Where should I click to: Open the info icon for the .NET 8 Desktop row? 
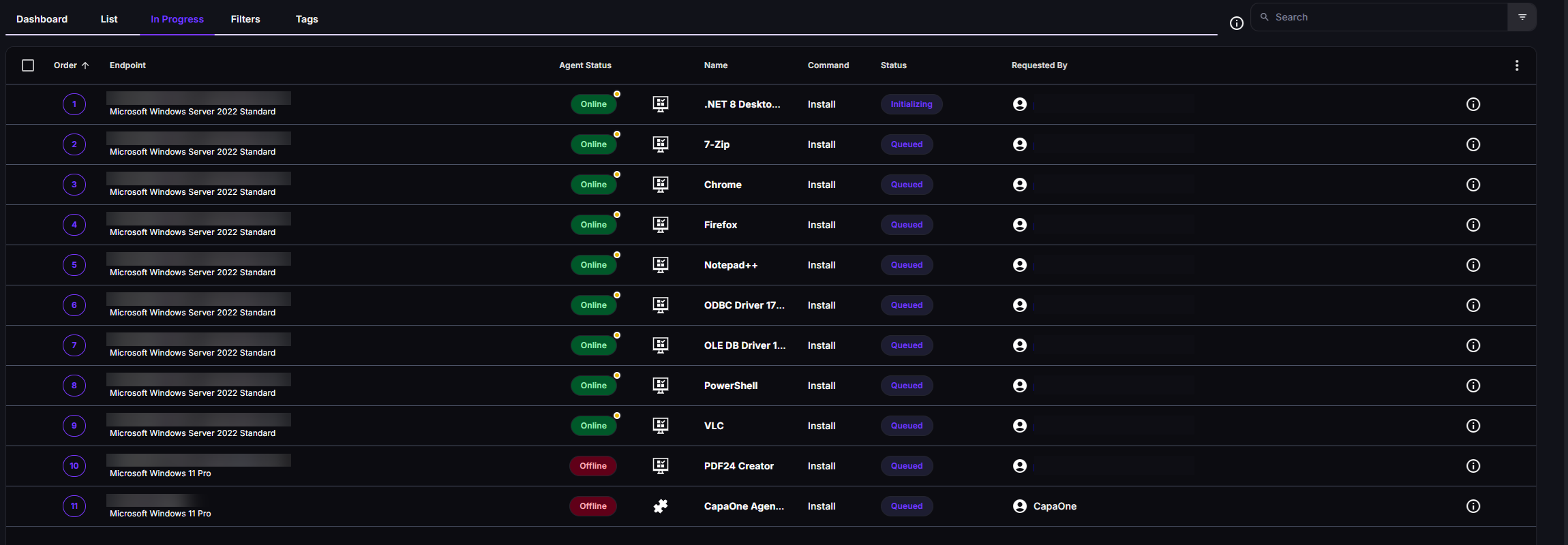tap(1473, 104)
